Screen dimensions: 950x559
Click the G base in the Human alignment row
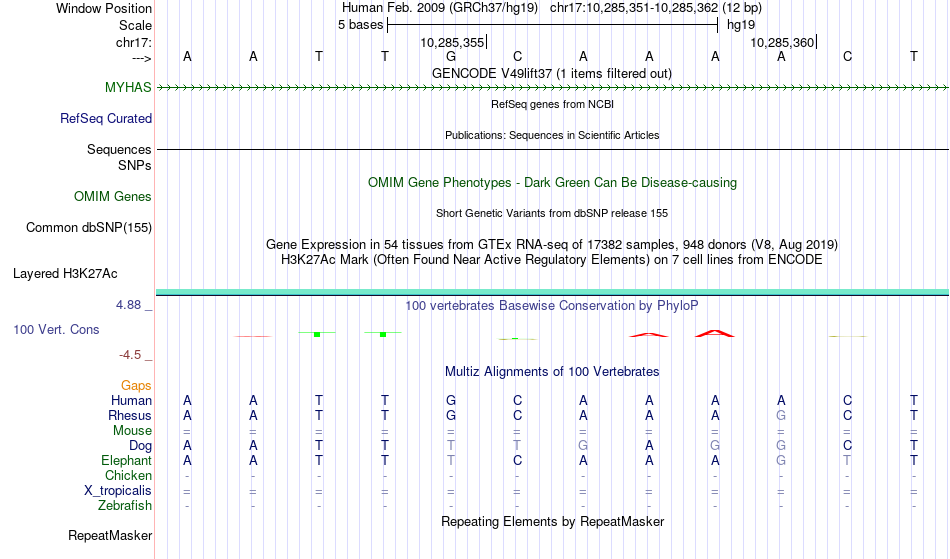(x=451, y=400)
